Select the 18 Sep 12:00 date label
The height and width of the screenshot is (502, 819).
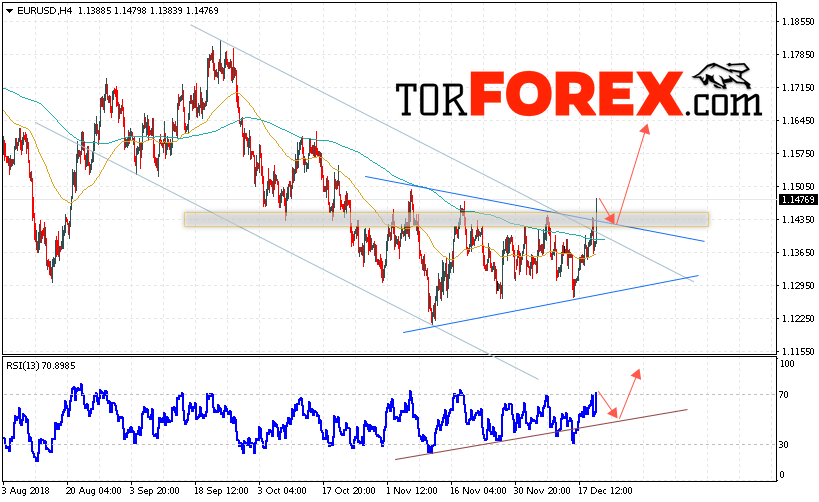click(x=221, y=491)
